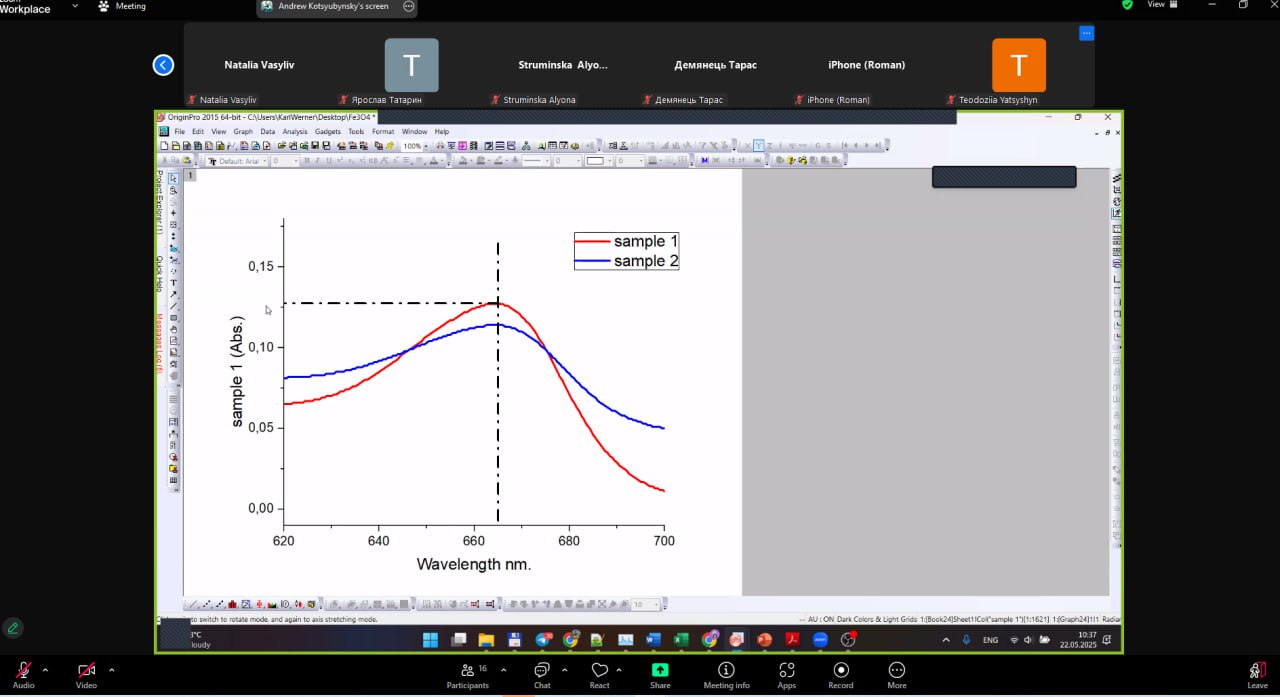Click the Adobe Acrobat icon in taskbar

792,640
